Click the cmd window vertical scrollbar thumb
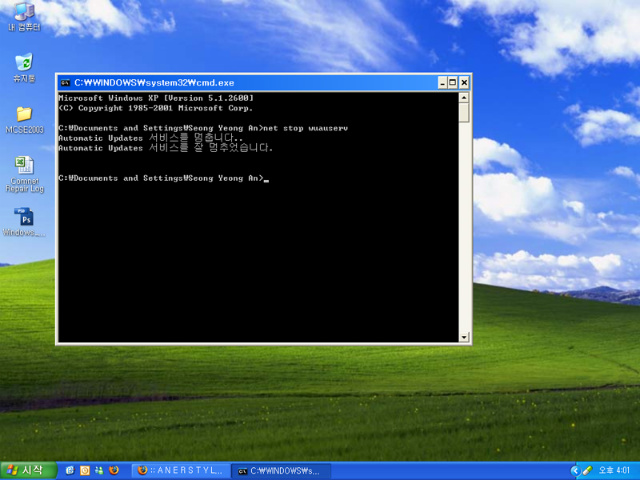The image size is (640, 480). coord(464,112)
